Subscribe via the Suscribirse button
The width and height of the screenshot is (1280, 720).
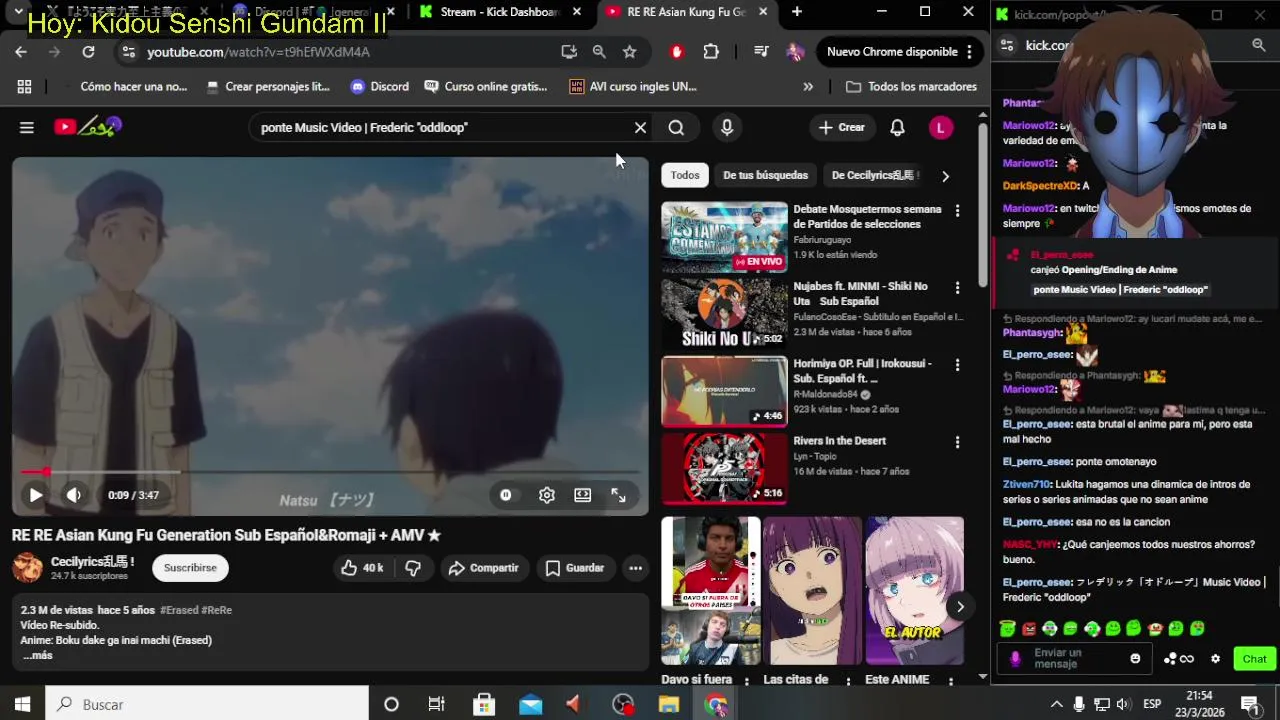point(190,568)
